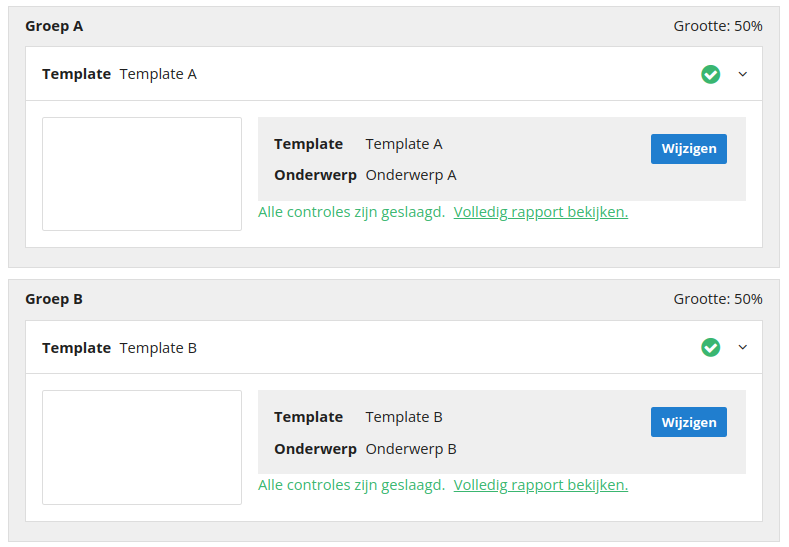Click the Template A header row title
The height and width of the screenshot is (547, 789).
[119, 74]
